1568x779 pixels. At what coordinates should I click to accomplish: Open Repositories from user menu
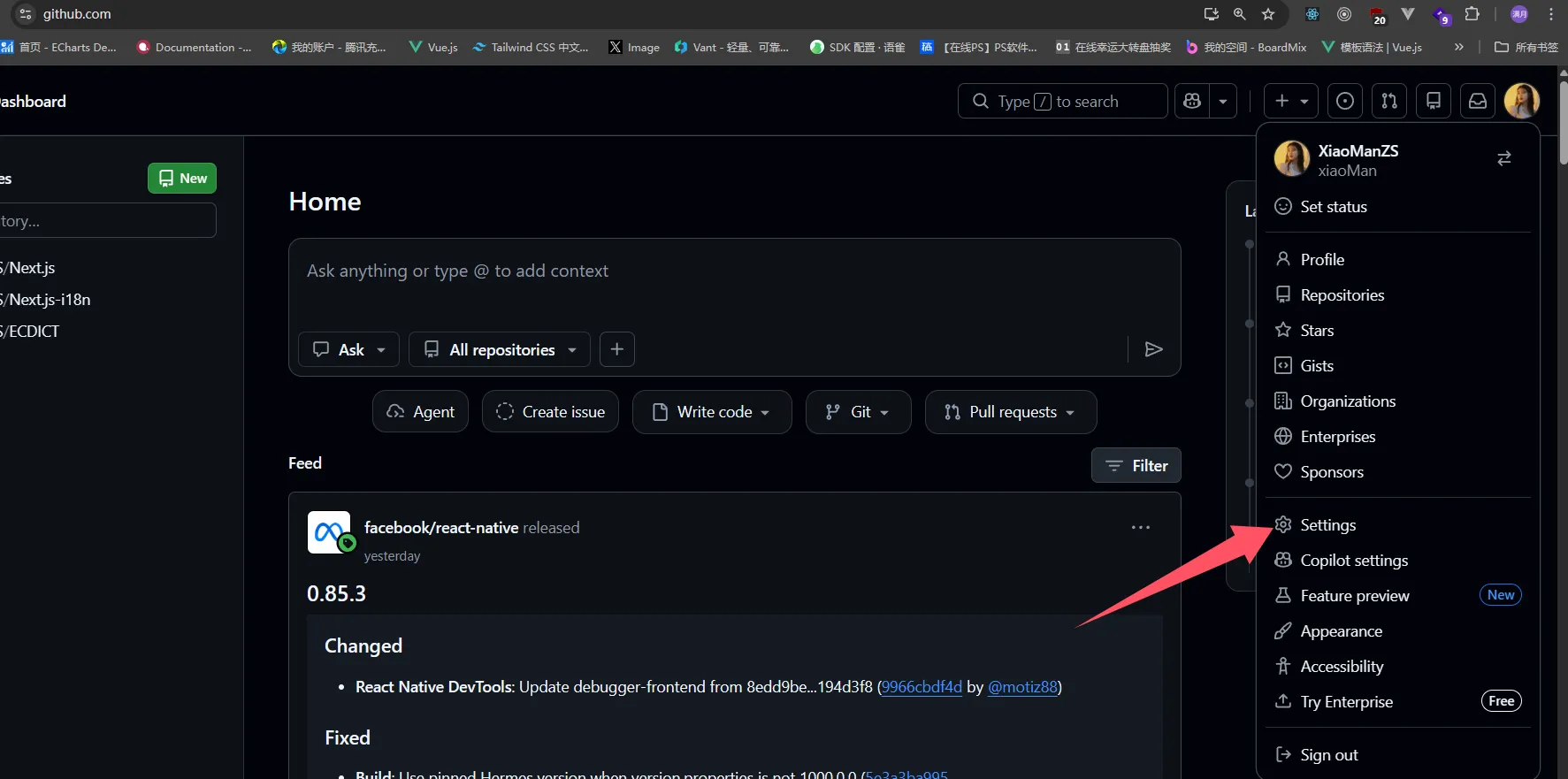(x=1398, y=295)
